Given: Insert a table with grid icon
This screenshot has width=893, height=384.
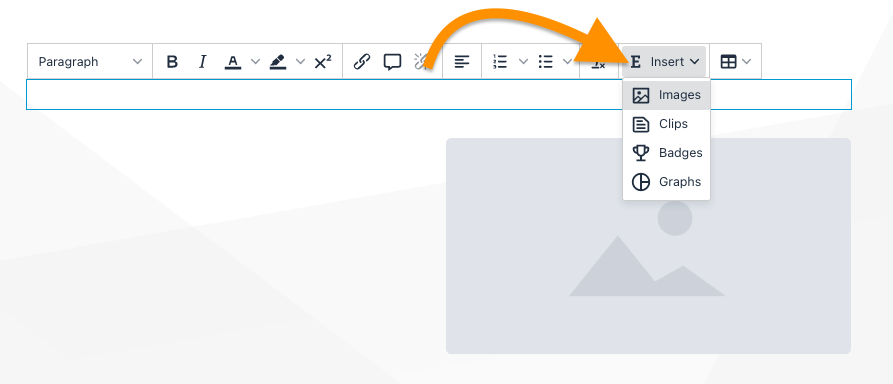Looking at the screenshot, I should coord(728,62).
